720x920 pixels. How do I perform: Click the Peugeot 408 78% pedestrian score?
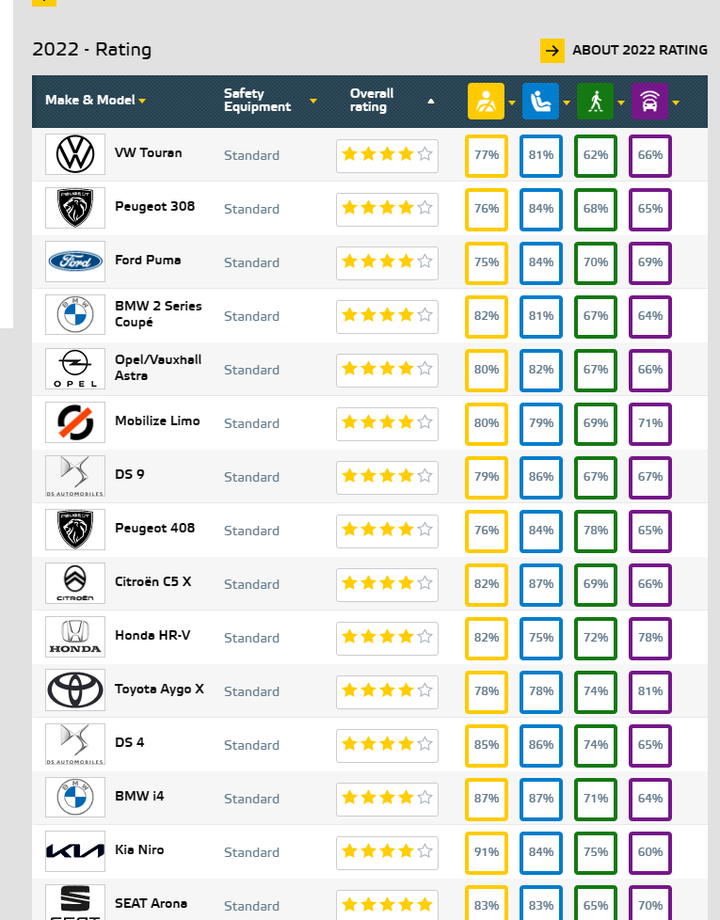[596, 530]
